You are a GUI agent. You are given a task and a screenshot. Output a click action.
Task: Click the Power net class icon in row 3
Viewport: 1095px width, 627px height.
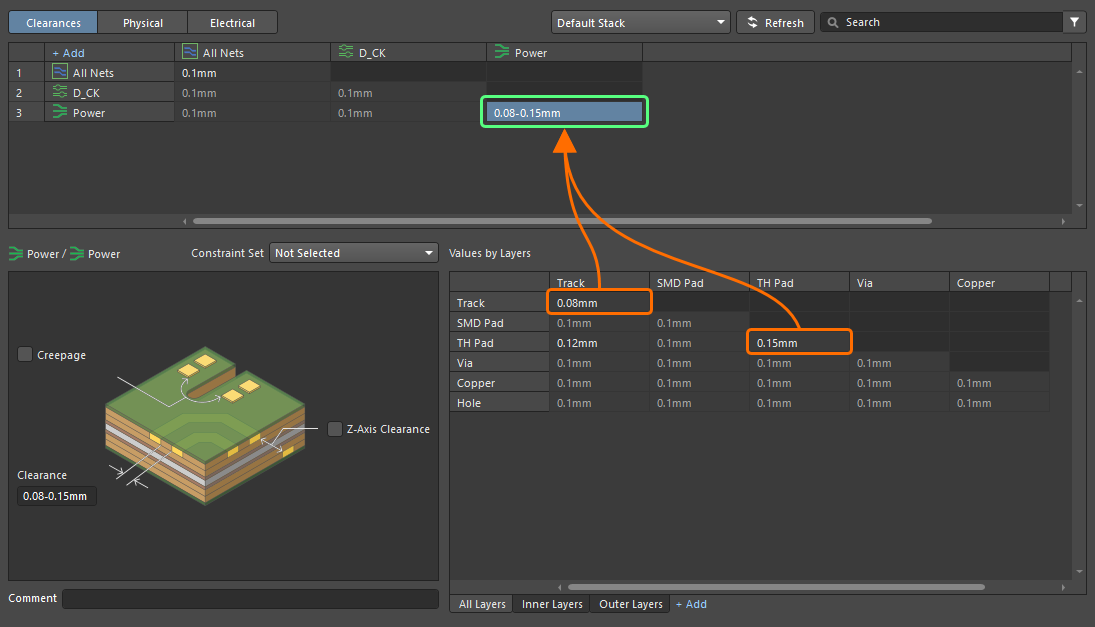[60, 112]
